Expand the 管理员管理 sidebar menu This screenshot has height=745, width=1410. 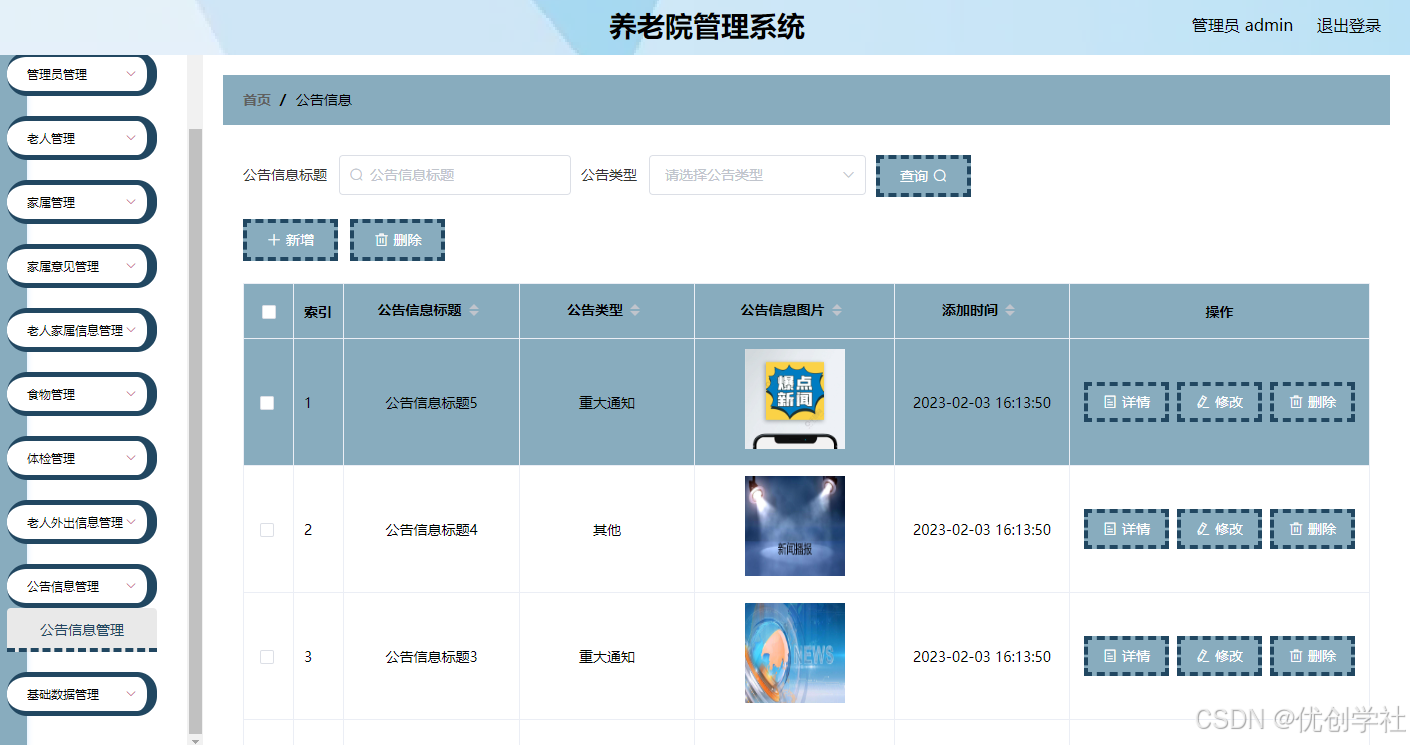(81, 74)
